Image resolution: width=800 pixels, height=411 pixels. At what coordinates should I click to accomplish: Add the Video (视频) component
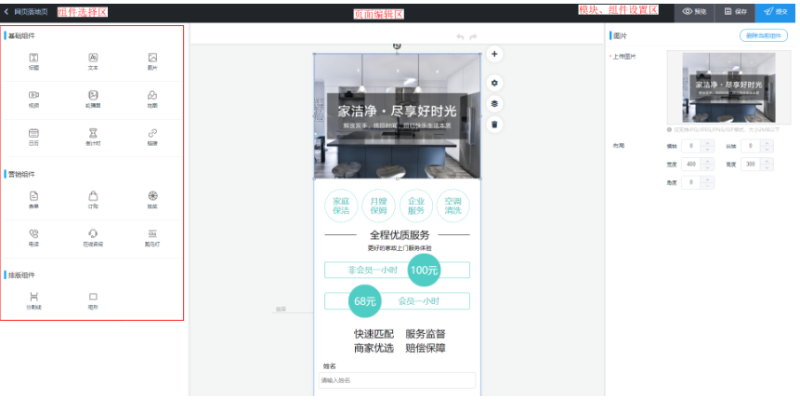pos(34,99)
